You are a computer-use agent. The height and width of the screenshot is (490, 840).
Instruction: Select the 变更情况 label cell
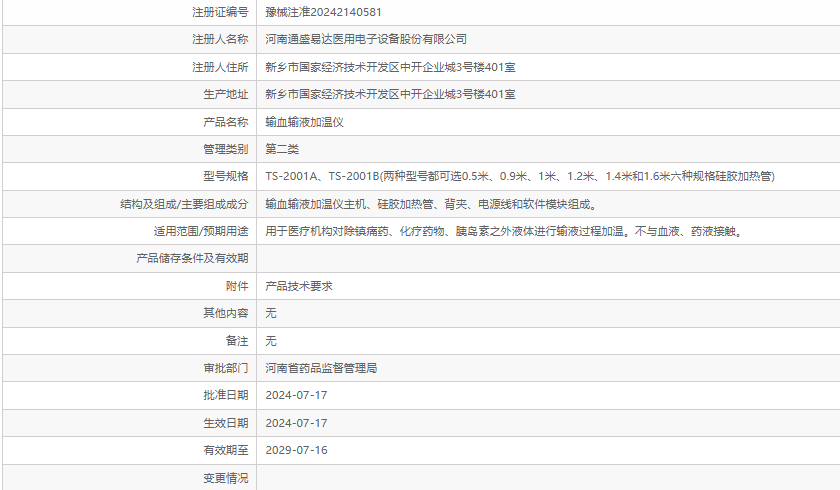[x=225, y=478]
